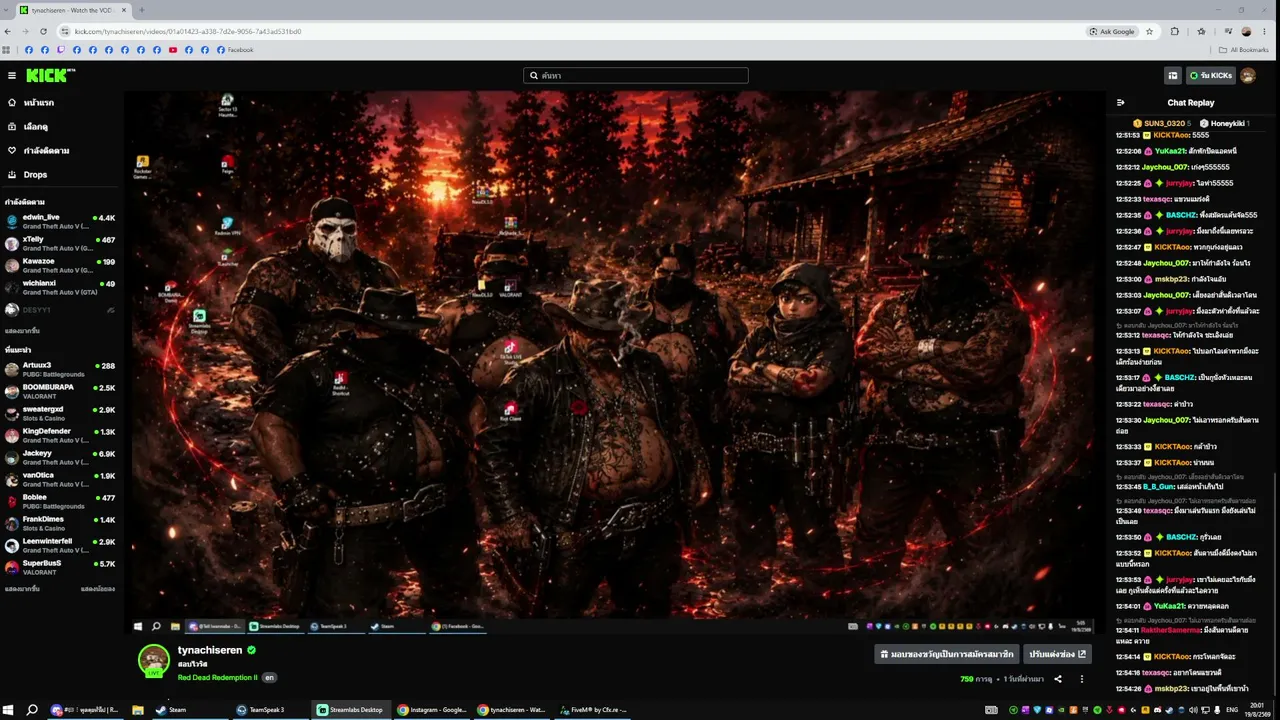Open the Windows Start menu
Screen dimensions: 1280x720
pyautogui.click(x=8, y=710)
